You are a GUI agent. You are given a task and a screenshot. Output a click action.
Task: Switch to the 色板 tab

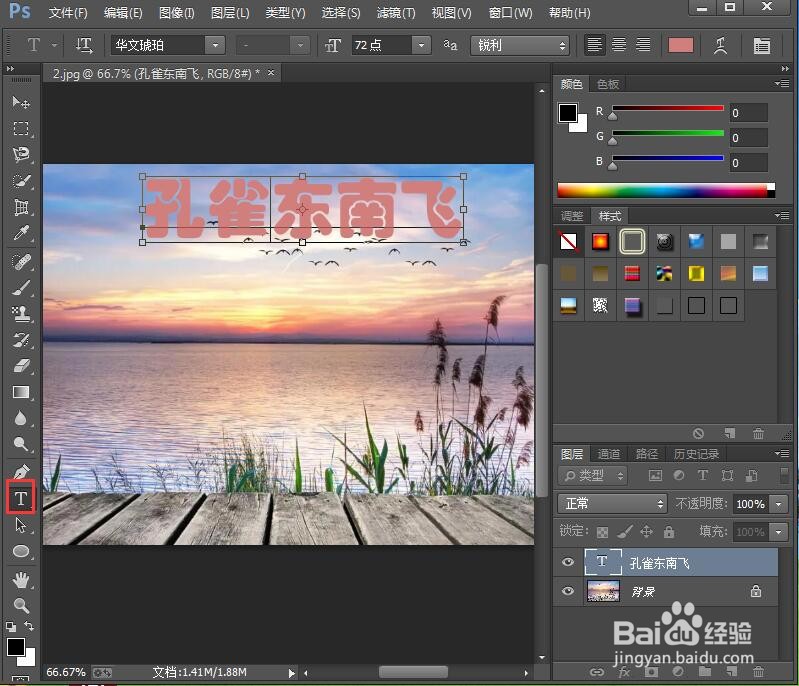coord(608,84)
